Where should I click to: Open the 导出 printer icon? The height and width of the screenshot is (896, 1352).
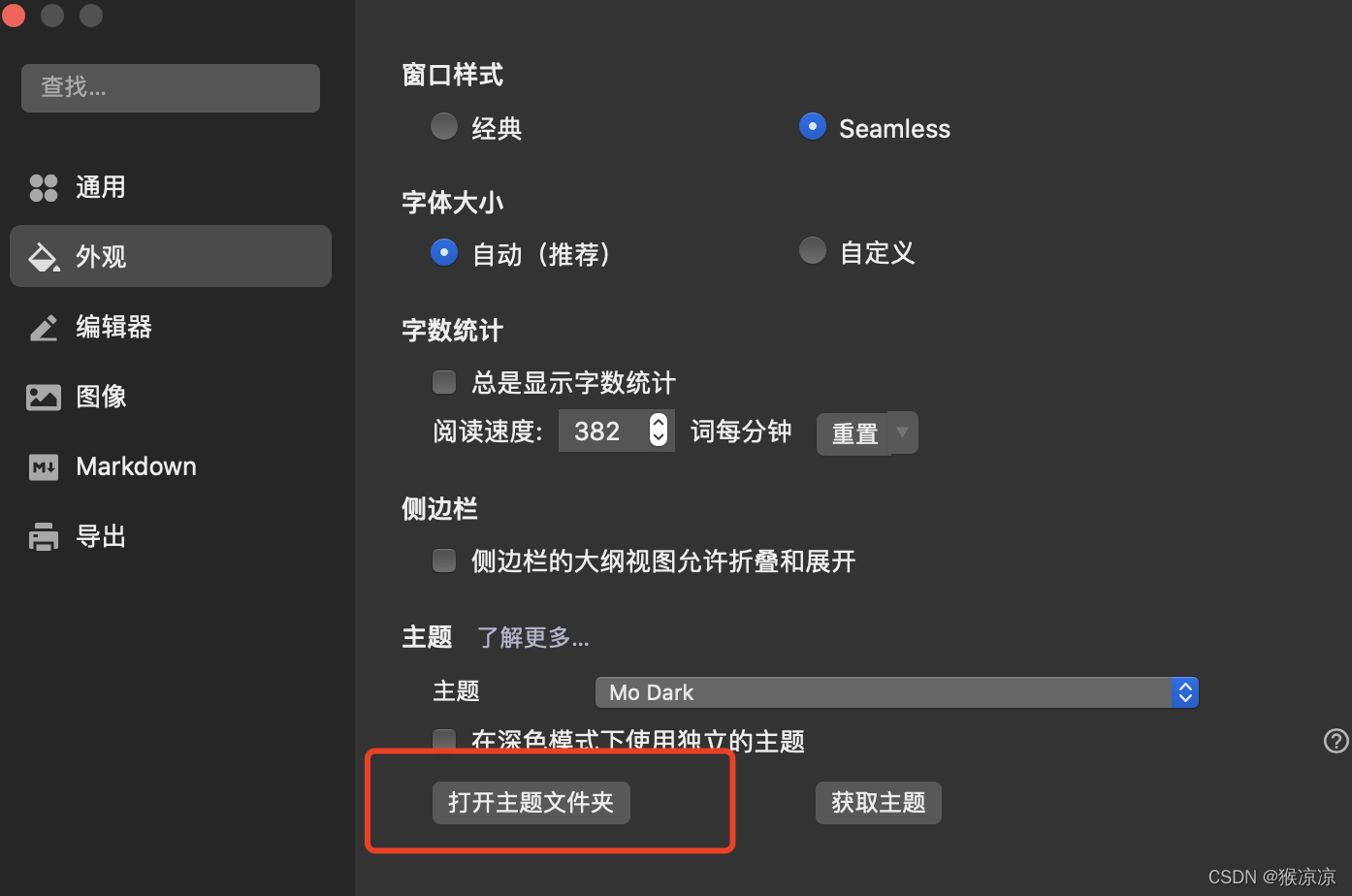point(44,536)
